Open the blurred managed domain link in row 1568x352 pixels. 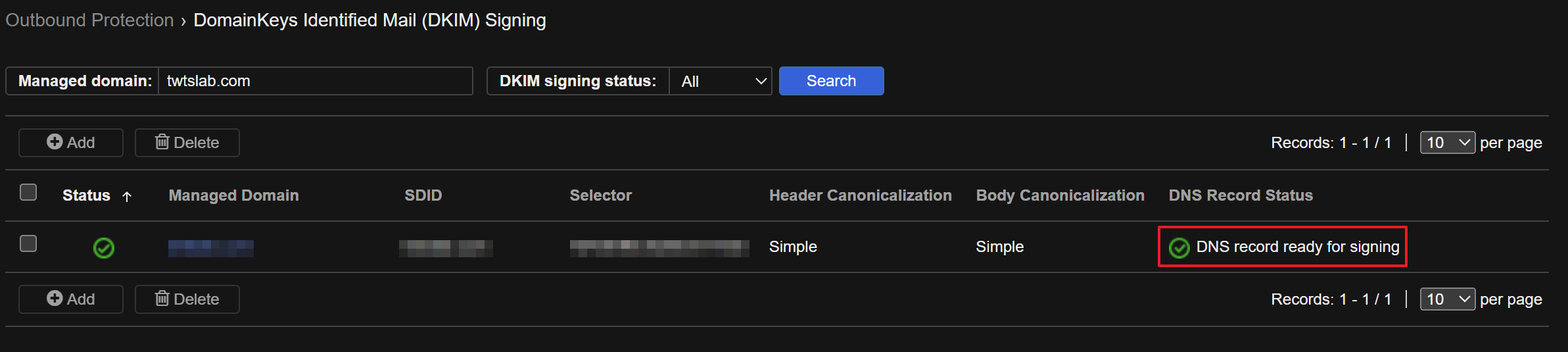pos(210,248)
